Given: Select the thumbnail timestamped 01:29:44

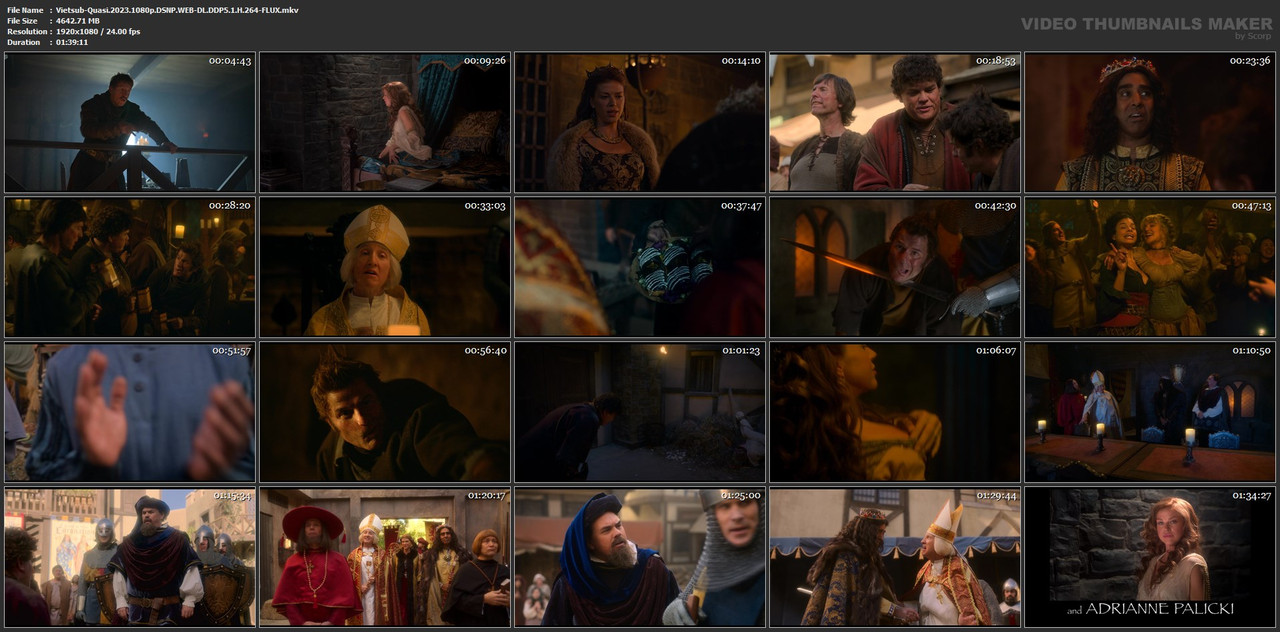Looking at the screenshot, I should click(x=895, y=557).
